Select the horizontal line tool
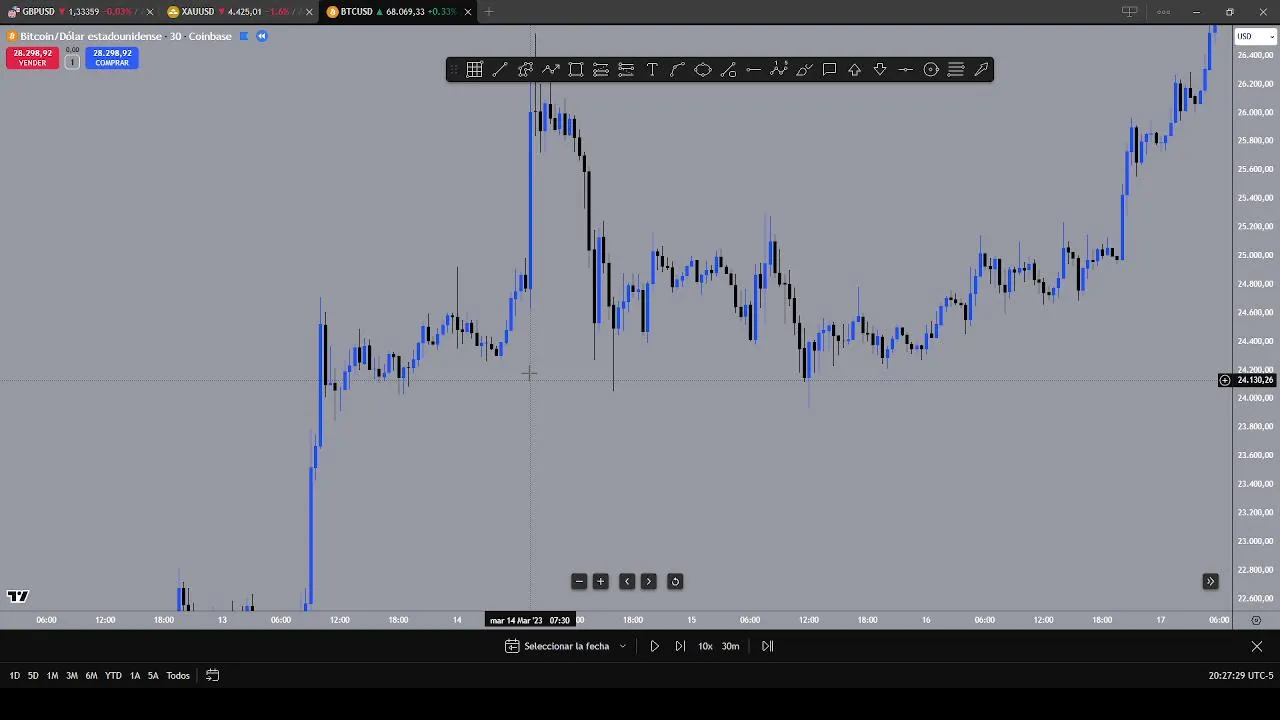The width and height of the screenshot is (1280, 720). coord(905,69)
